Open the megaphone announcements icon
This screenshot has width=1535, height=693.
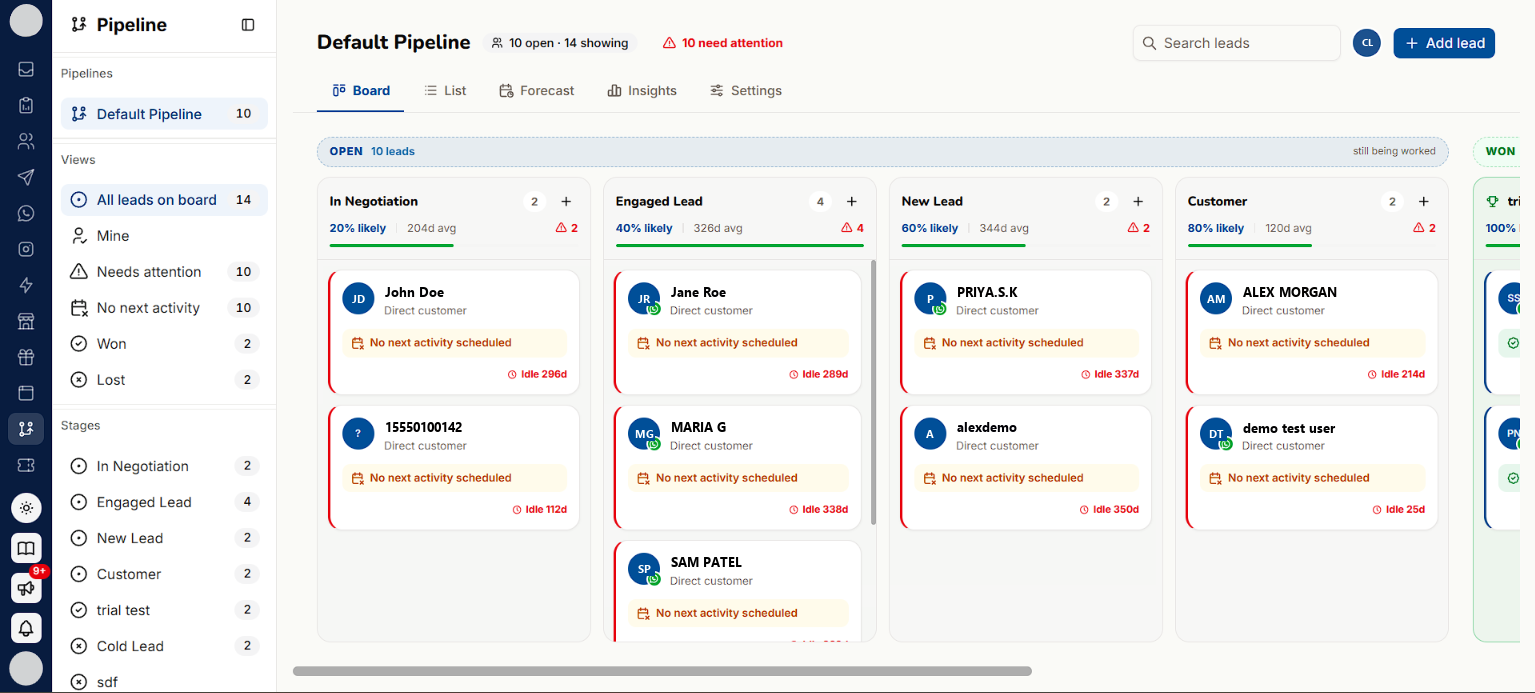26,588
